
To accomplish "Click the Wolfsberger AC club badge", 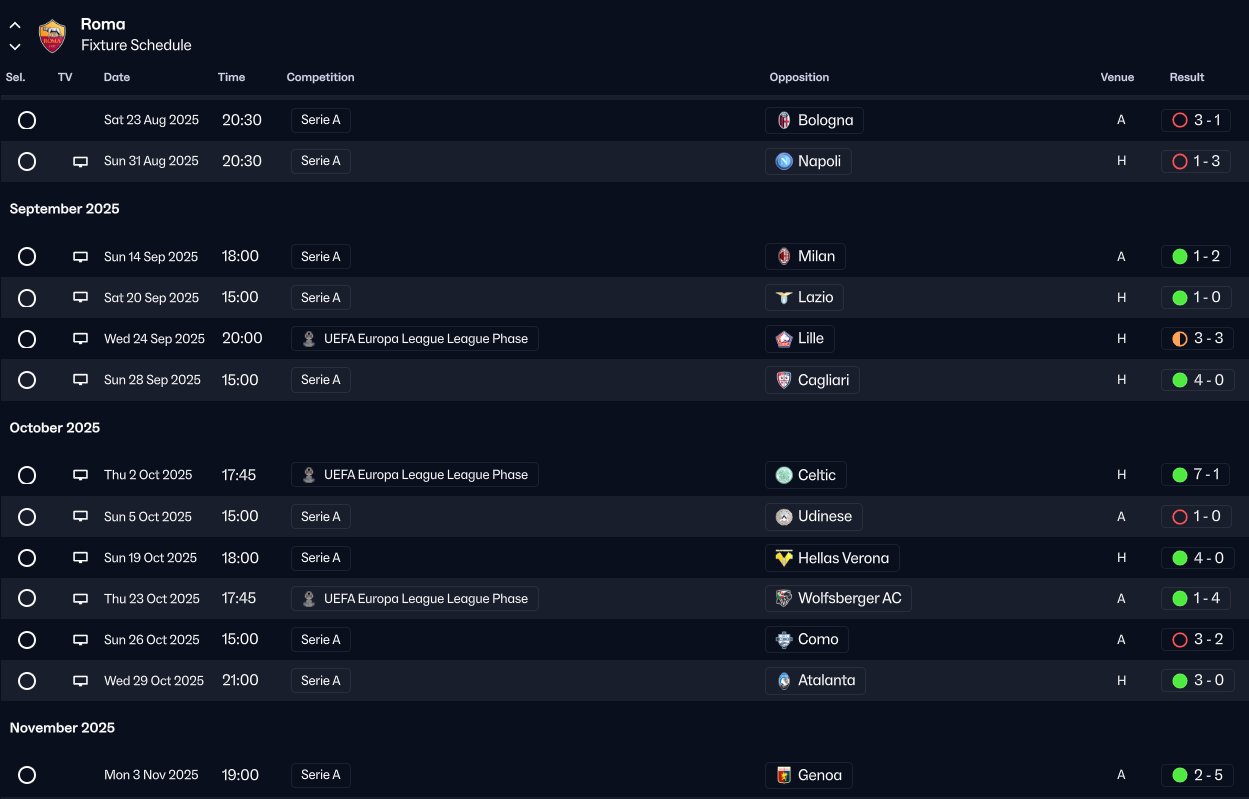I will coord(784,599).
